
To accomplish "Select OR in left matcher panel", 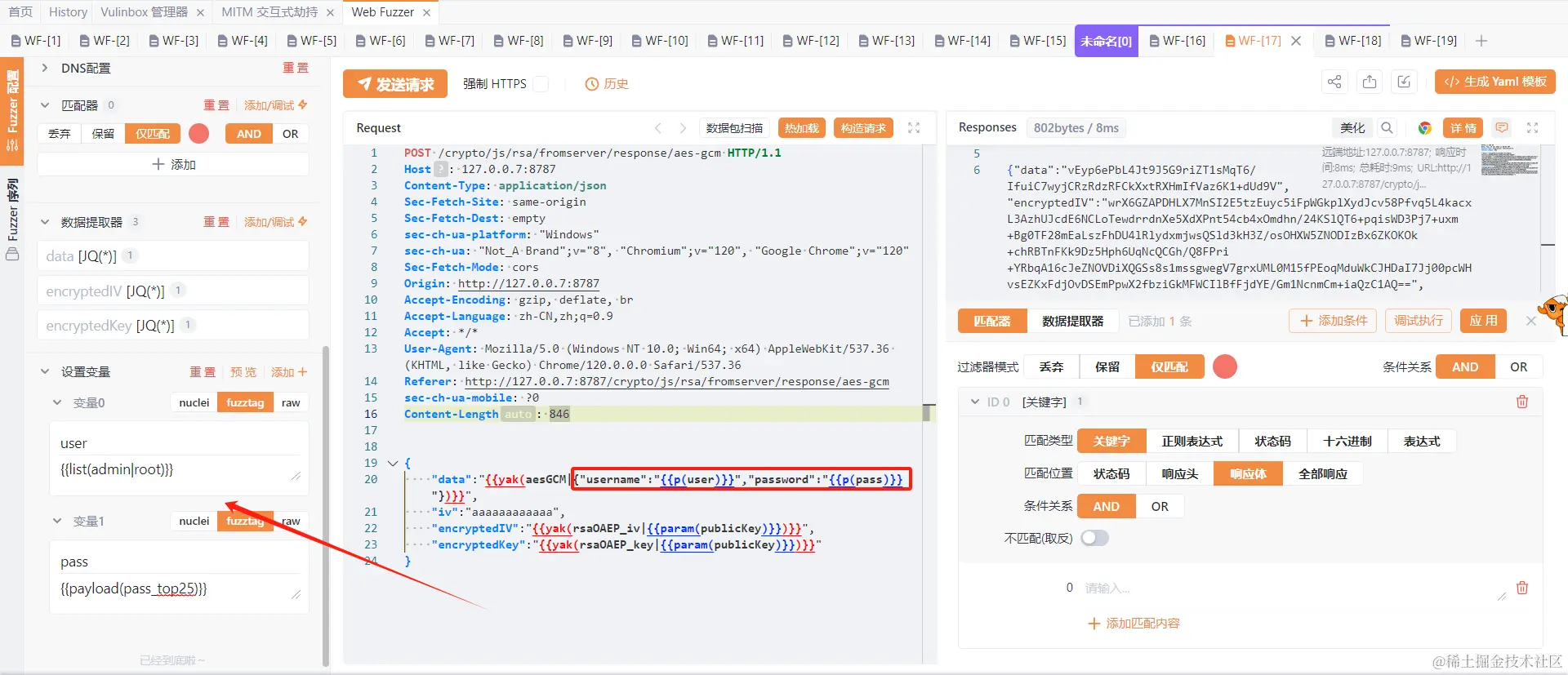I will pos(291,134).
